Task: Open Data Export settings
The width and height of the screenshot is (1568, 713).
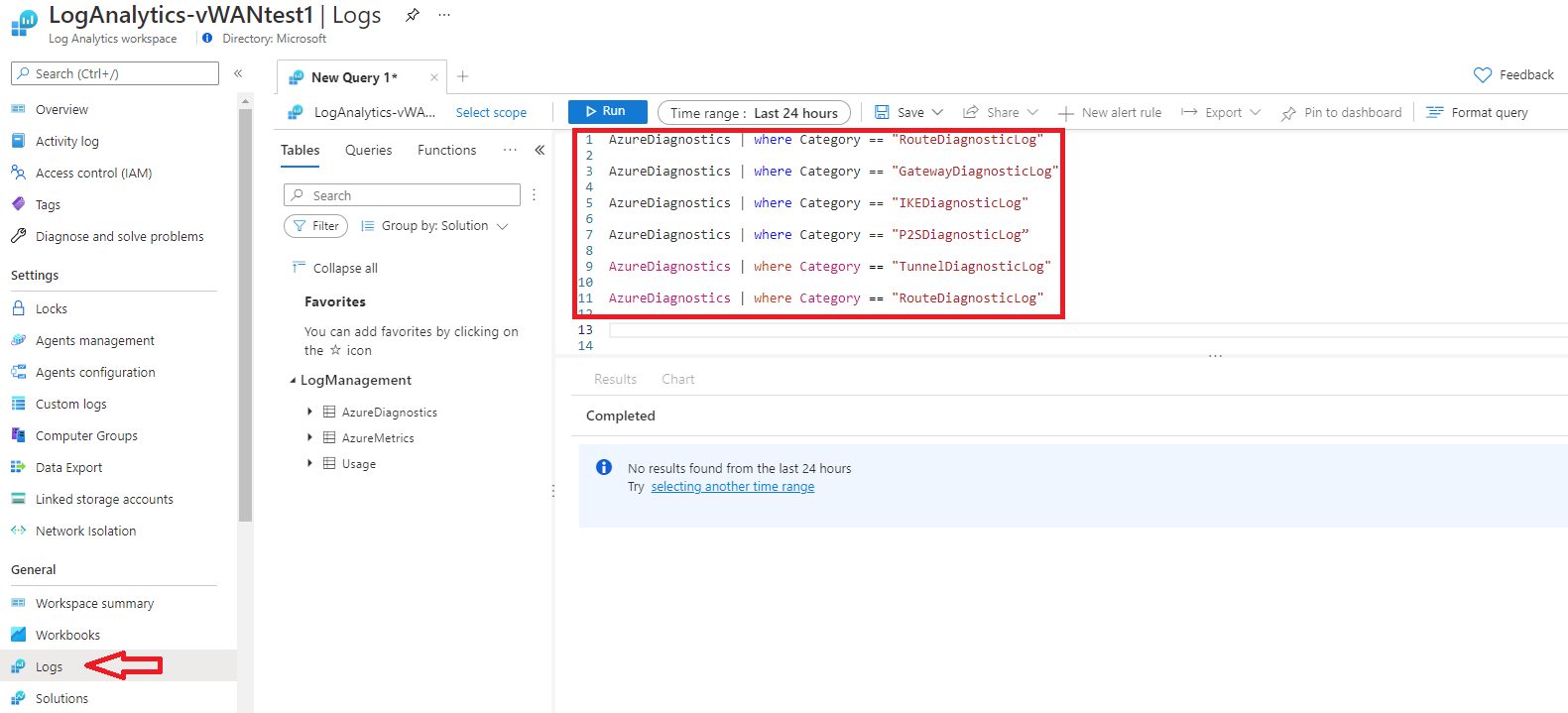Action: (x=69, y=467)
